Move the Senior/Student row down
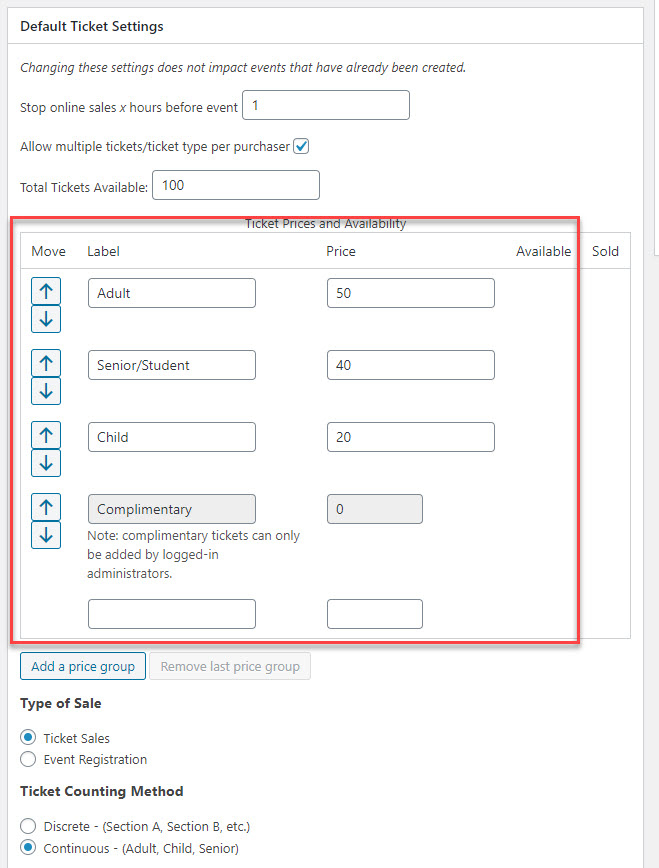The height and width of the screenshot is (868, 659). click(46, 391)
